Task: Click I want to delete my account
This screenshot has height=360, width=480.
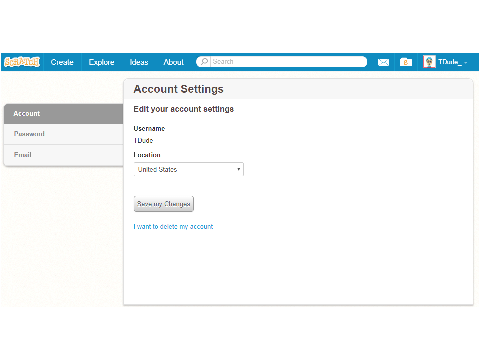Action: 173,227
